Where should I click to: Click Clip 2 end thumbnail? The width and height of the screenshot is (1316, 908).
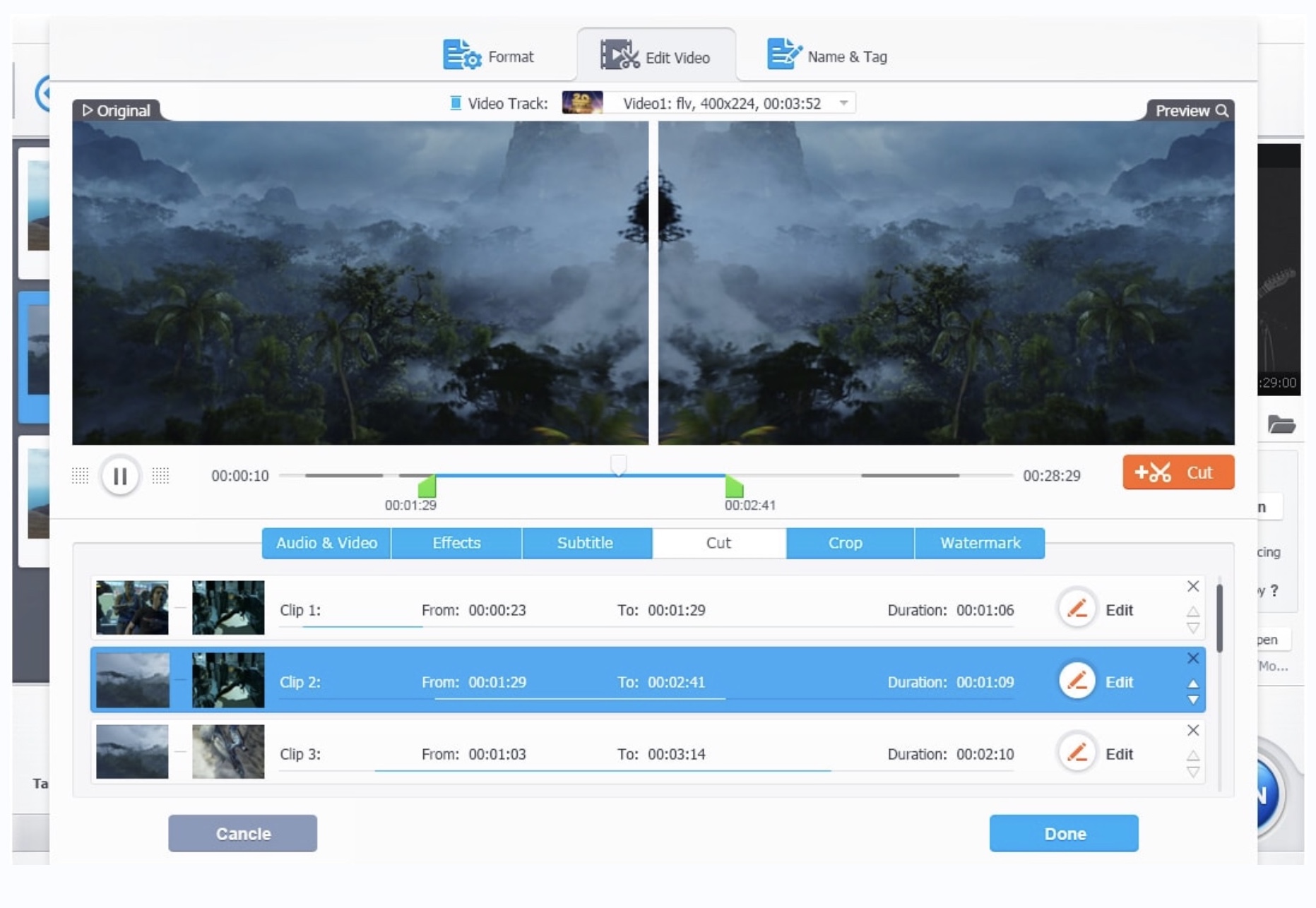228,680
